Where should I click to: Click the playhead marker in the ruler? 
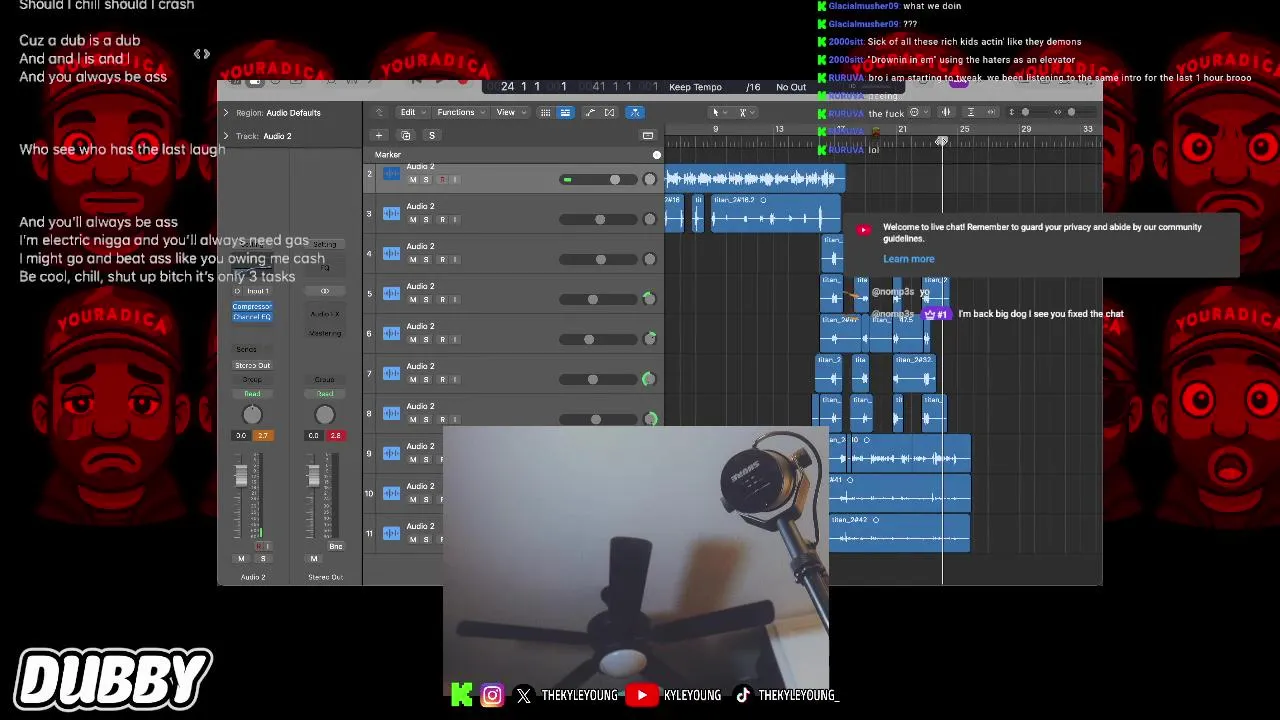coord(942,142)
